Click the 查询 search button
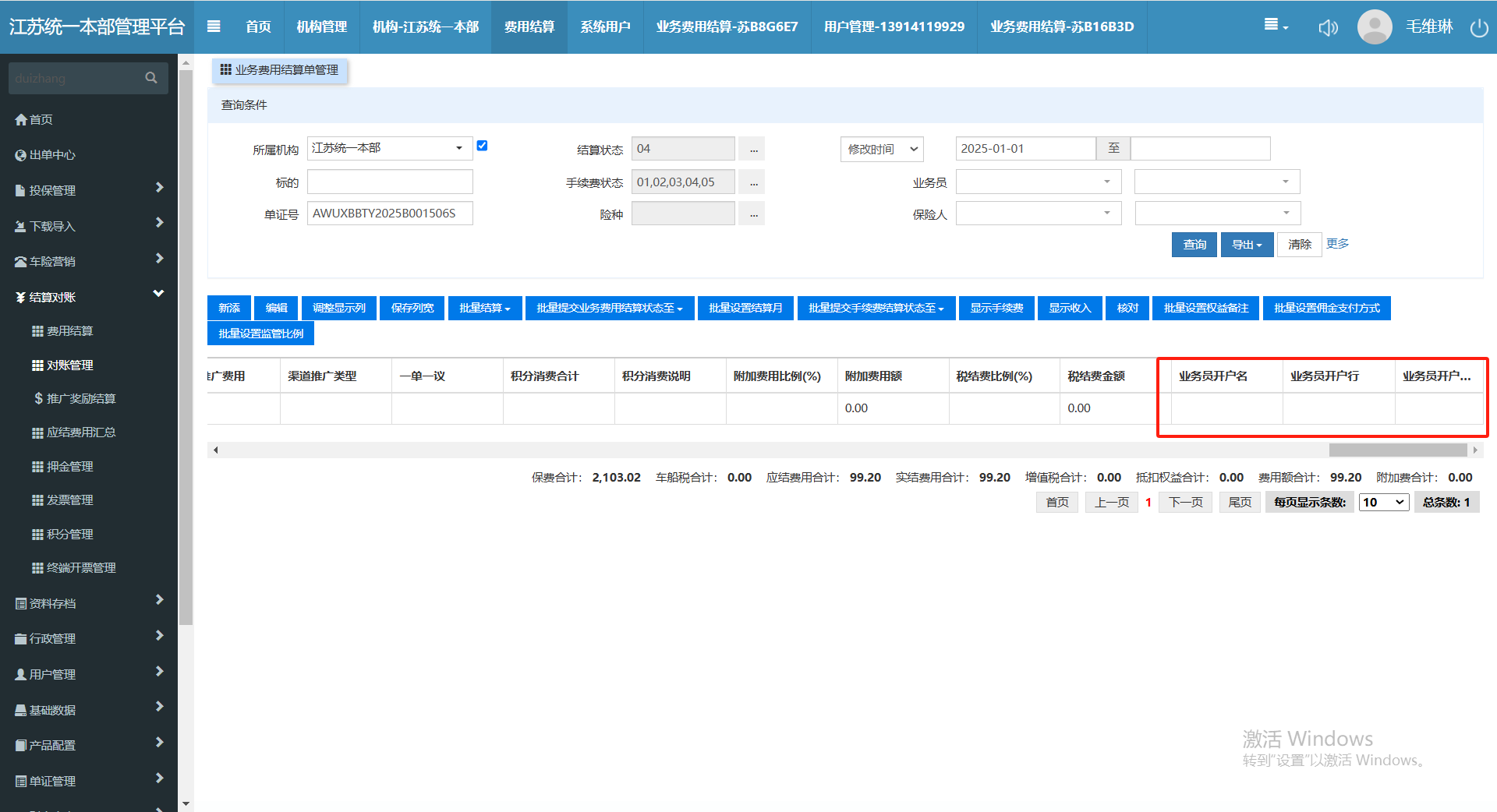Image resolution: width=1497 pixels, height=812 pixels. pyautogui.click(x=1194, y=245)
